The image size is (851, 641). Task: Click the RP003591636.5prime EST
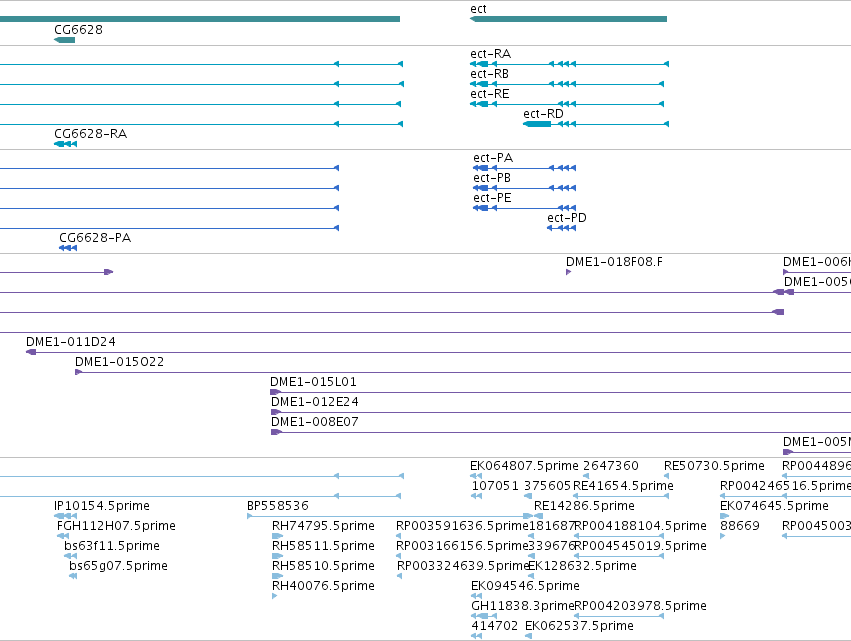[399, 536]
